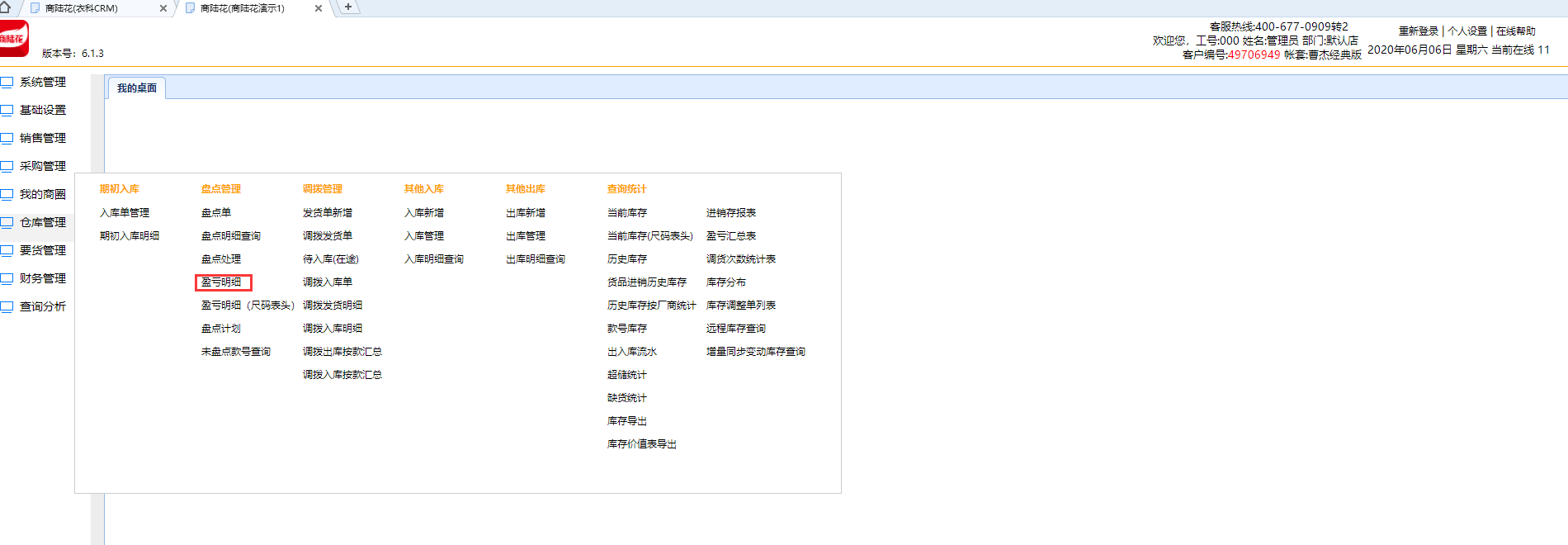Viewport: 1568px width, 545px height.
Task: Click the icon beside 系统管理
Action: point(7,83)
